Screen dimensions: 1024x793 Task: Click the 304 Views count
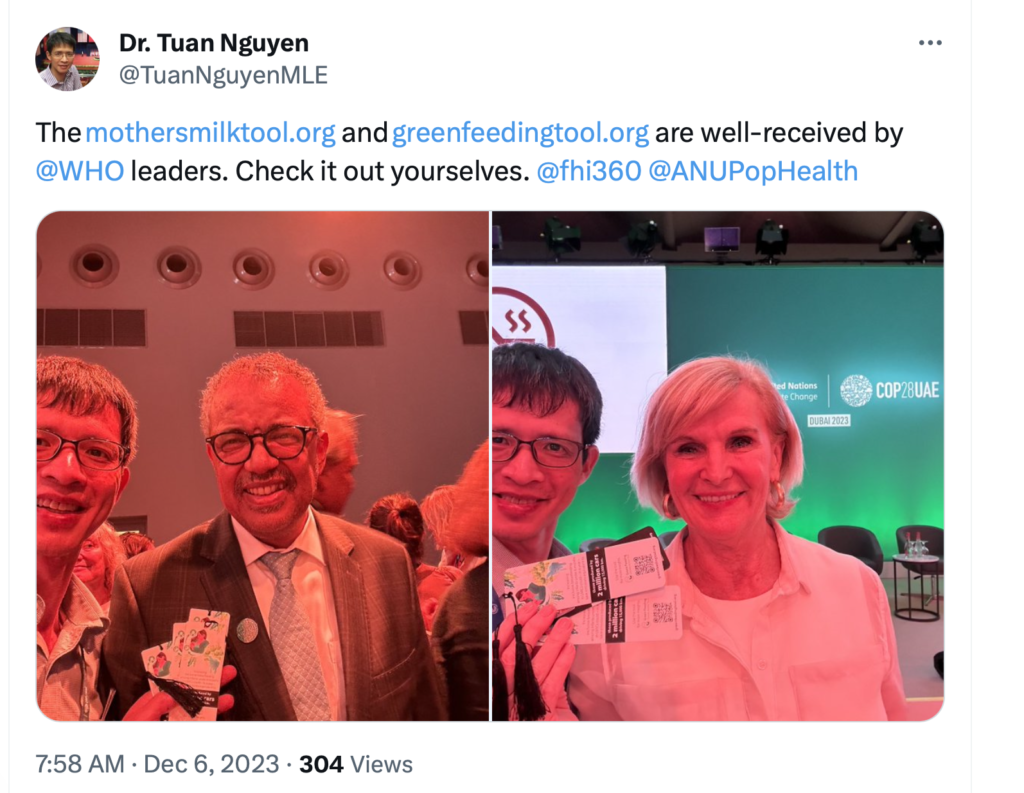pos(356,764)
